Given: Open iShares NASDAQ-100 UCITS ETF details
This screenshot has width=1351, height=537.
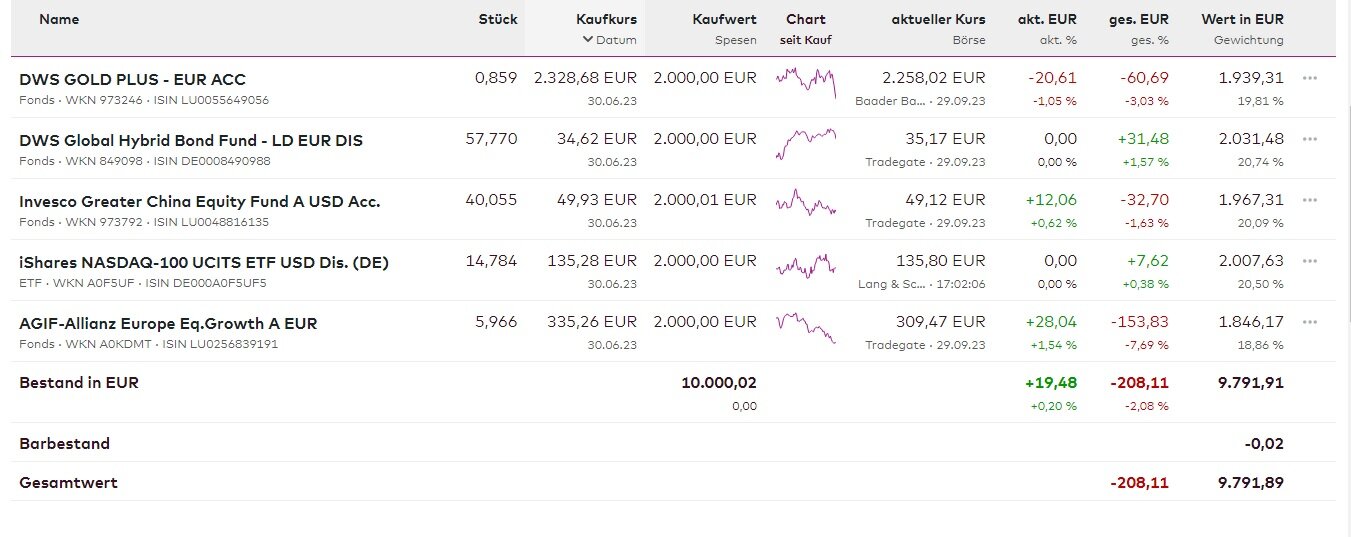Looking at the screenshot, I should point(204,262).
